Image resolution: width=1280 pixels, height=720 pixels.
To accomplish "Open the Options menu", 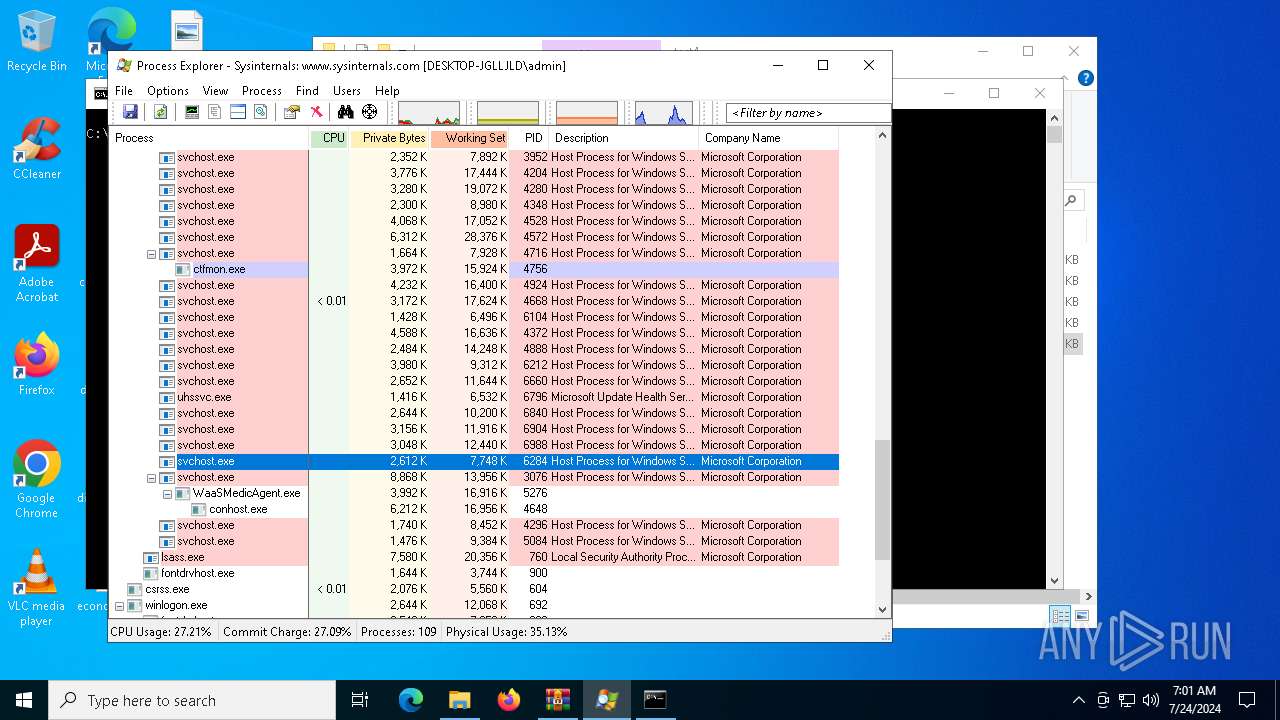I will (168, 91).
